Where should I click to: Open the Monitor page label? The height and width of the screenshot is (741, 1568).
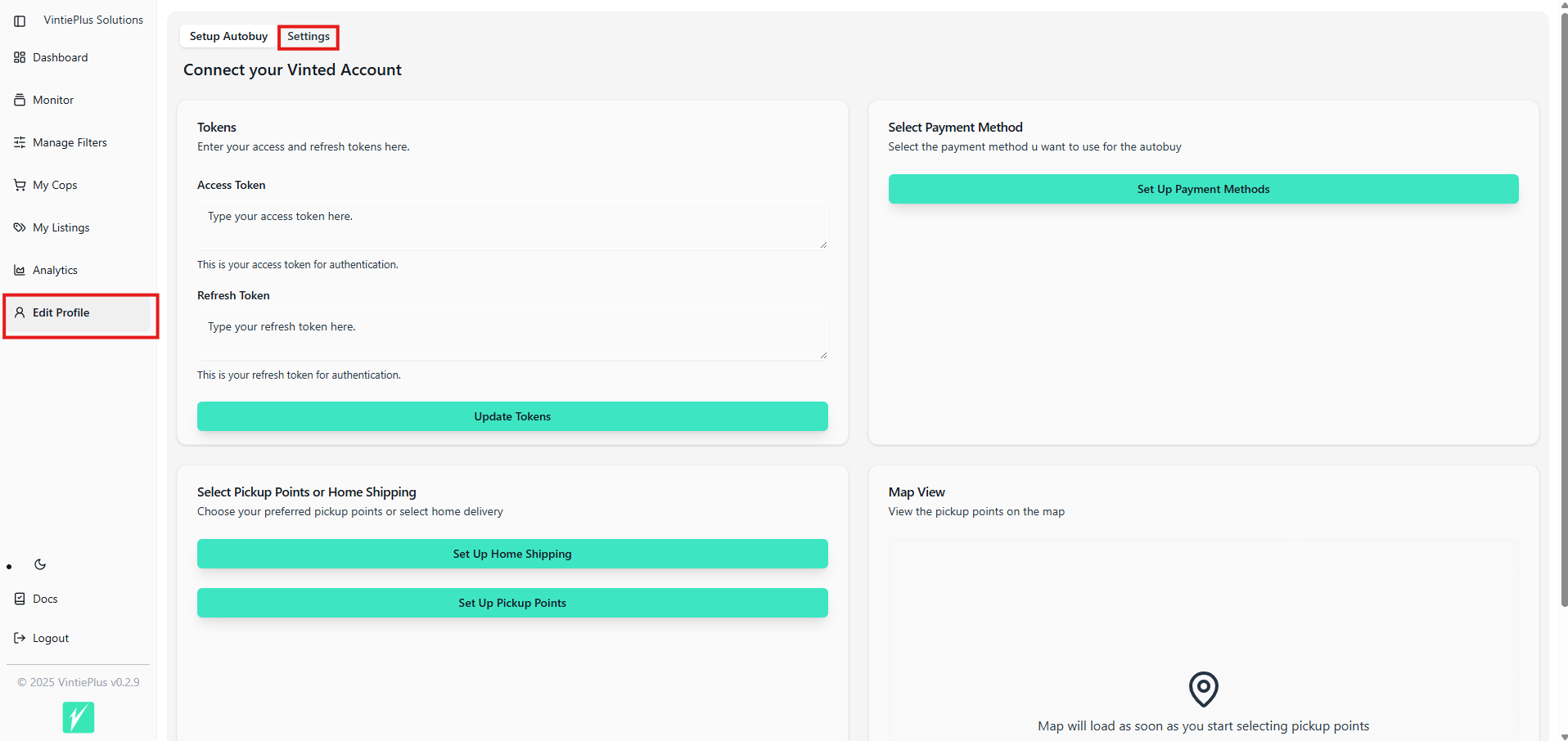click(x=53, y=100)
